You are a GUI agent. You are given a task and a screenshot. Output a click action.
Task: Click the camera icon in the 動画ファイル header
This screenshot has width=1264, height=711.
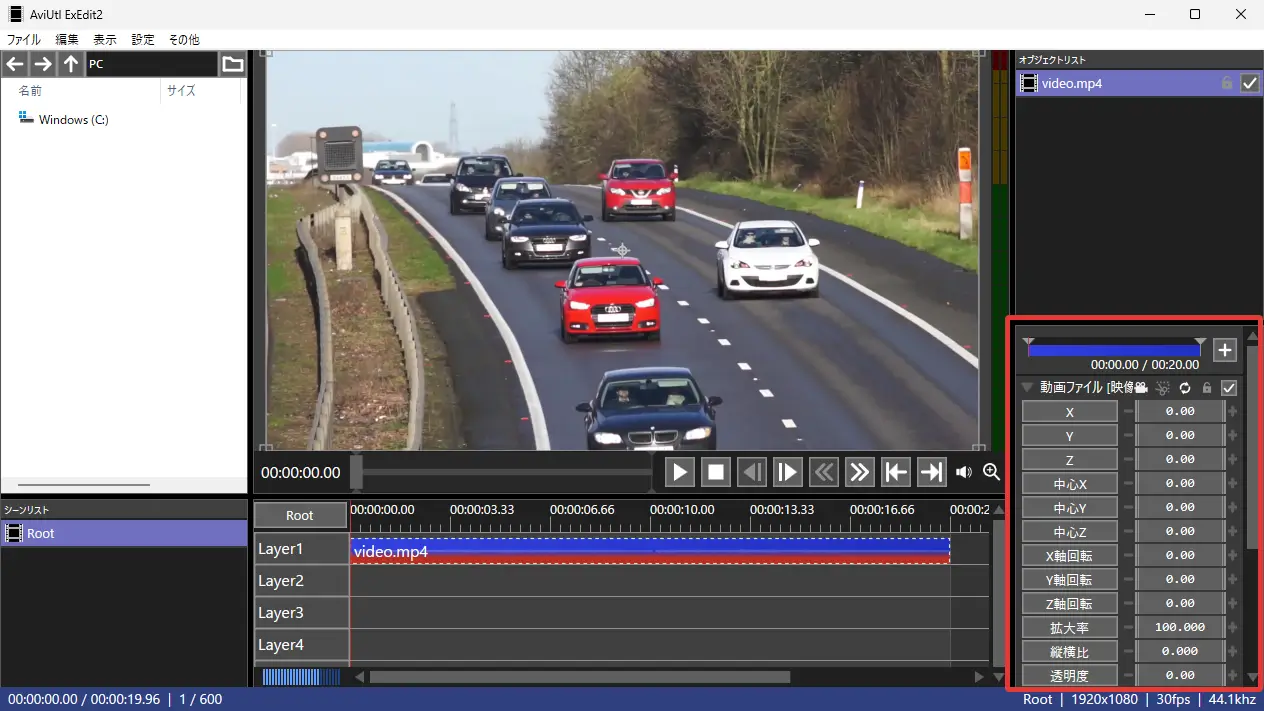pos(1141,388)
